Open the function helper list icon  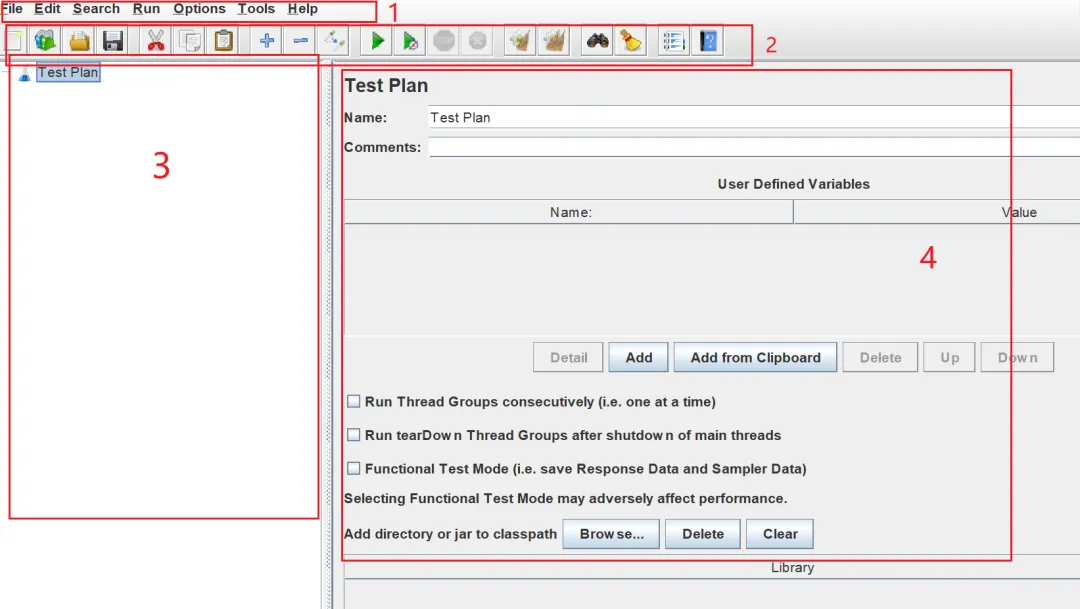tap(673, 41)
